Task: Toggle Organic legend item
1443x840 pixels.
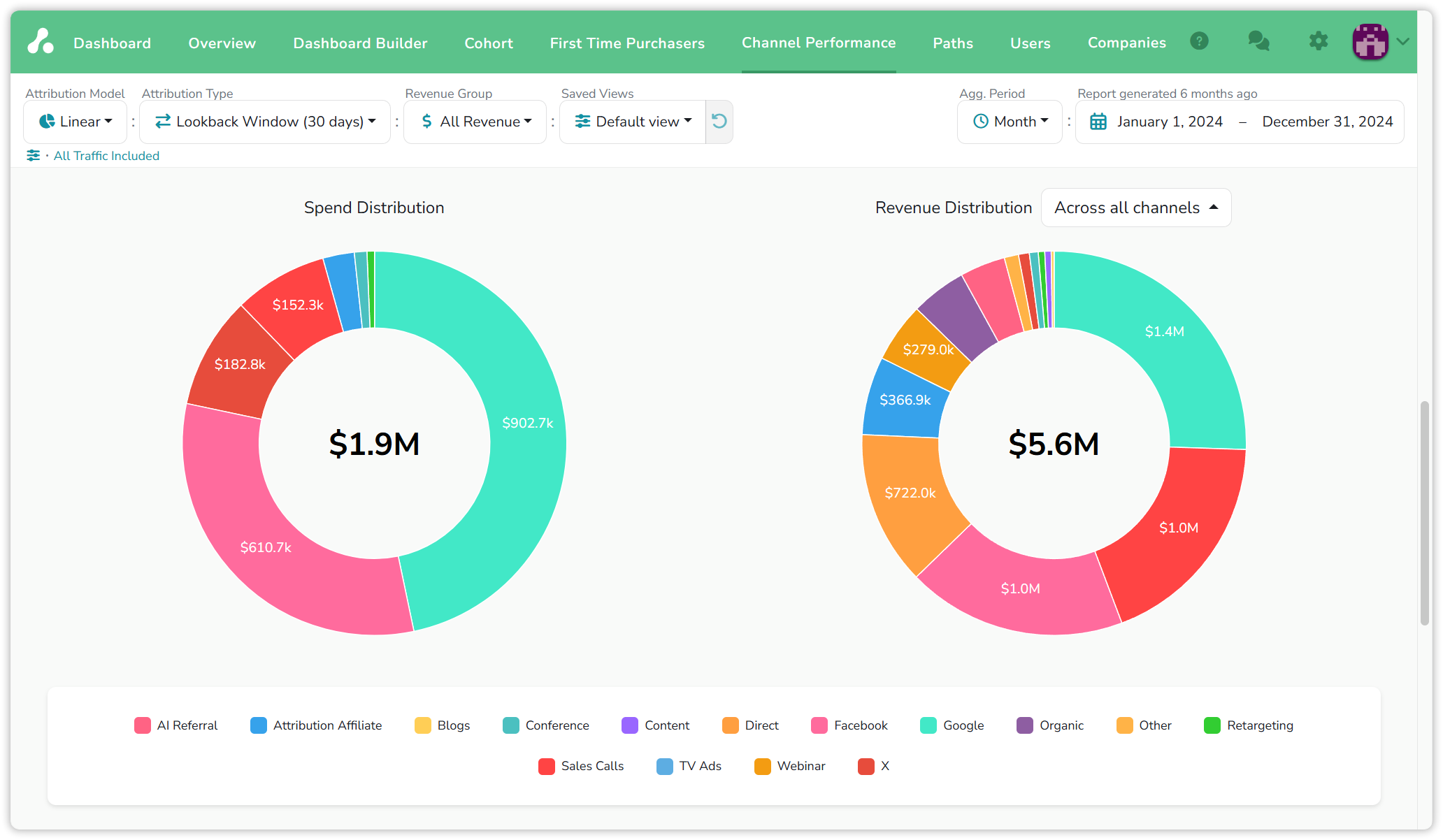Action: tap(1050, 725)
